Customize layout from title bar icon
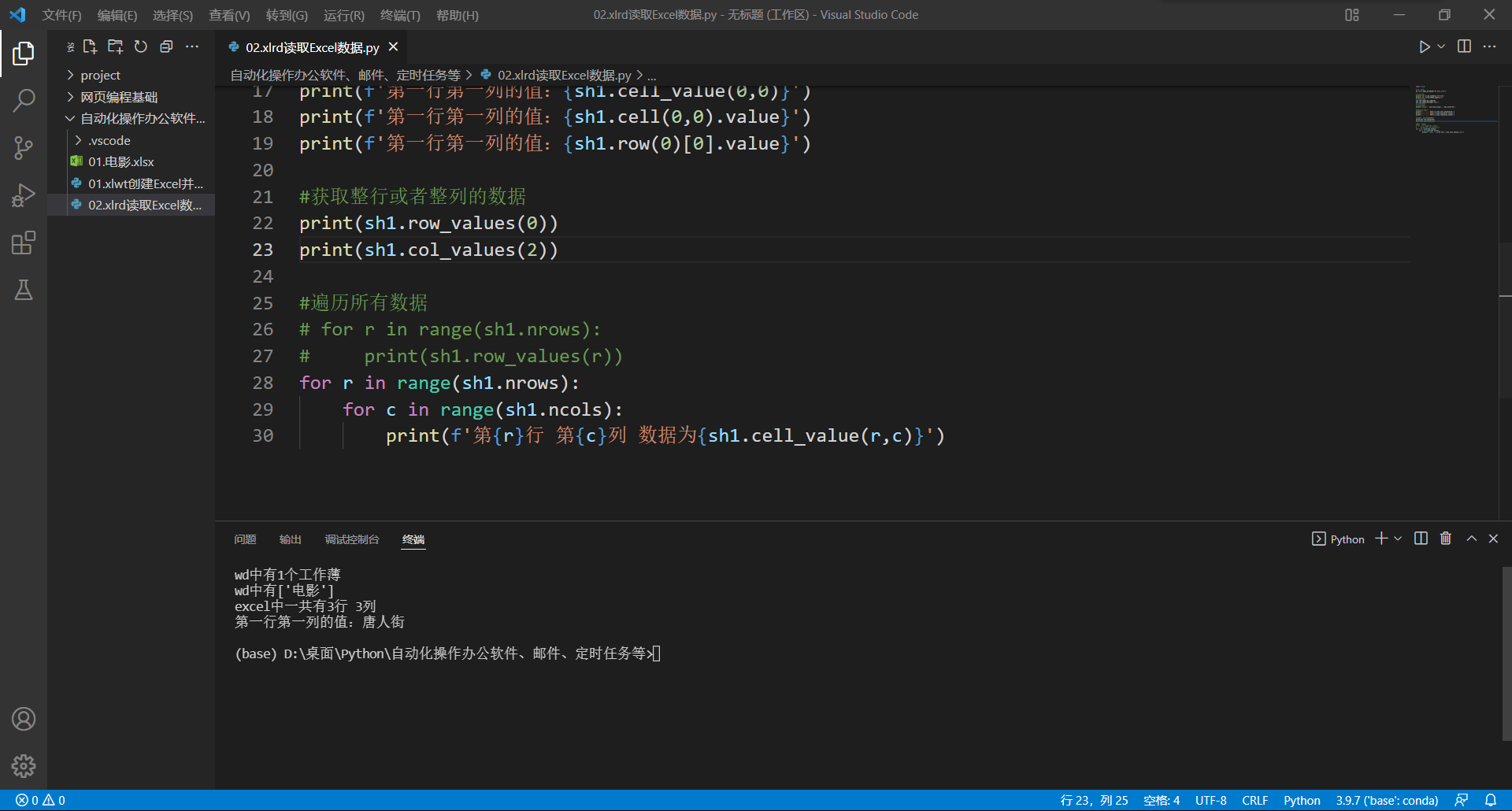 tap(1352, 15)
